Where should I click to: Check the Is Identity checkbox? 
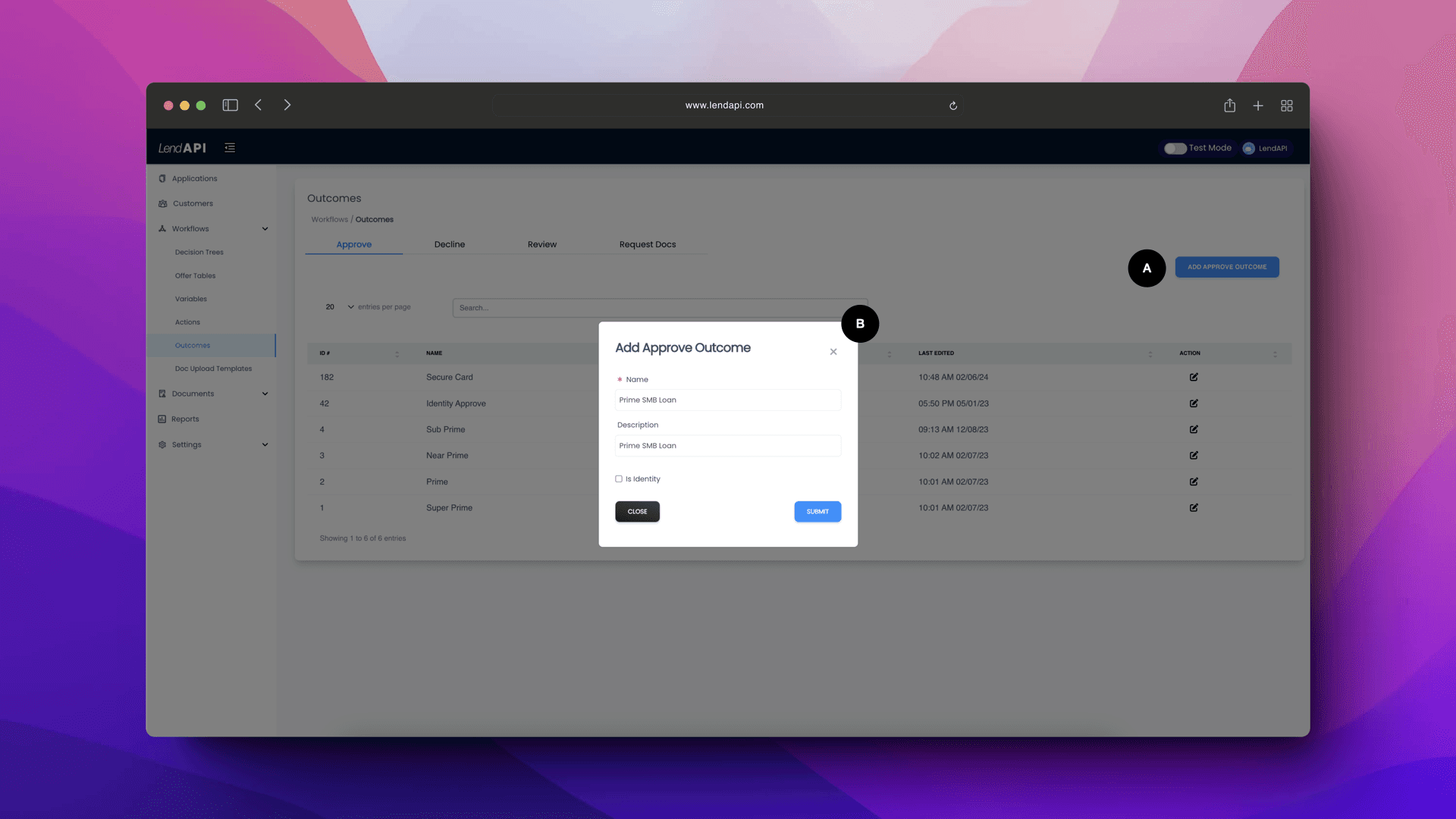coord(619,479)
